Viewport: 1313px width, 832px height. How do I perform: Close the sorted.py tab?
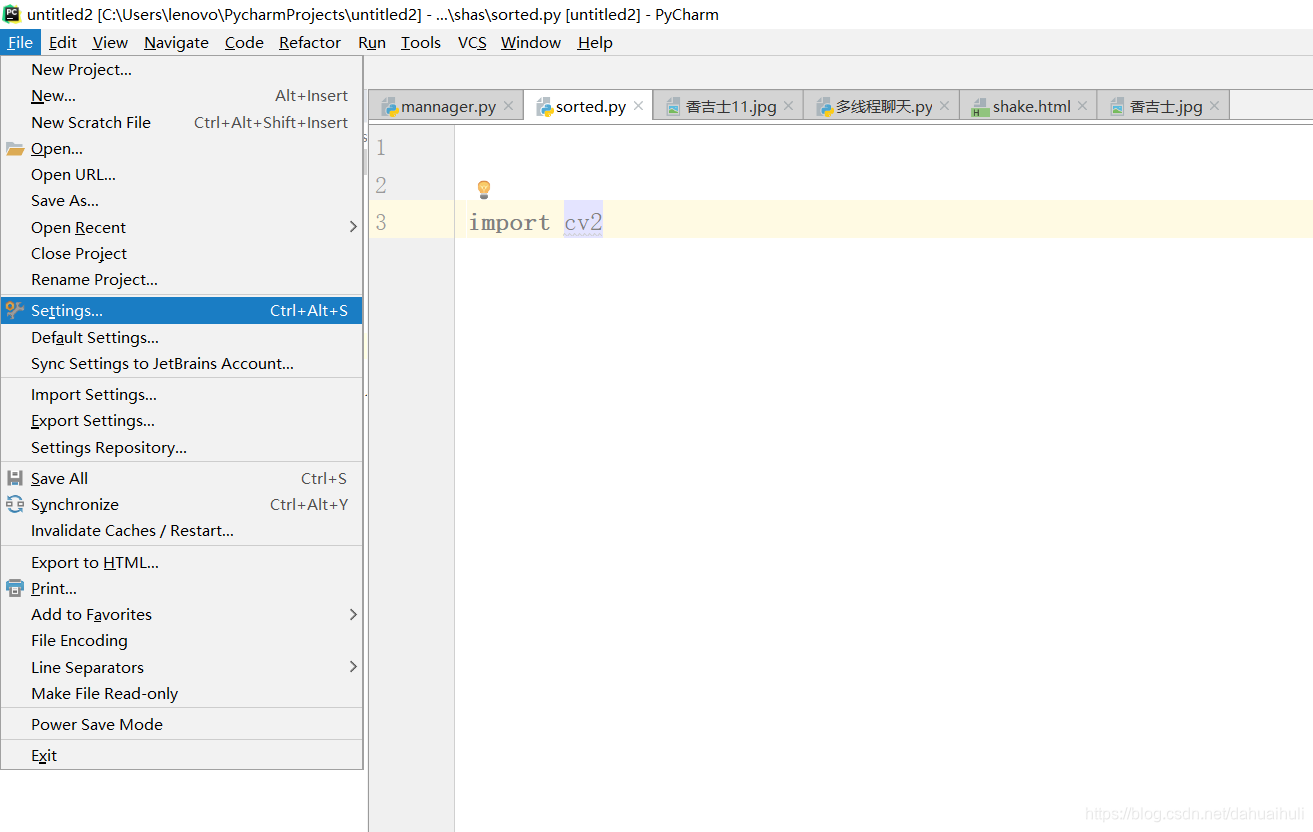[x=638, y=106]
